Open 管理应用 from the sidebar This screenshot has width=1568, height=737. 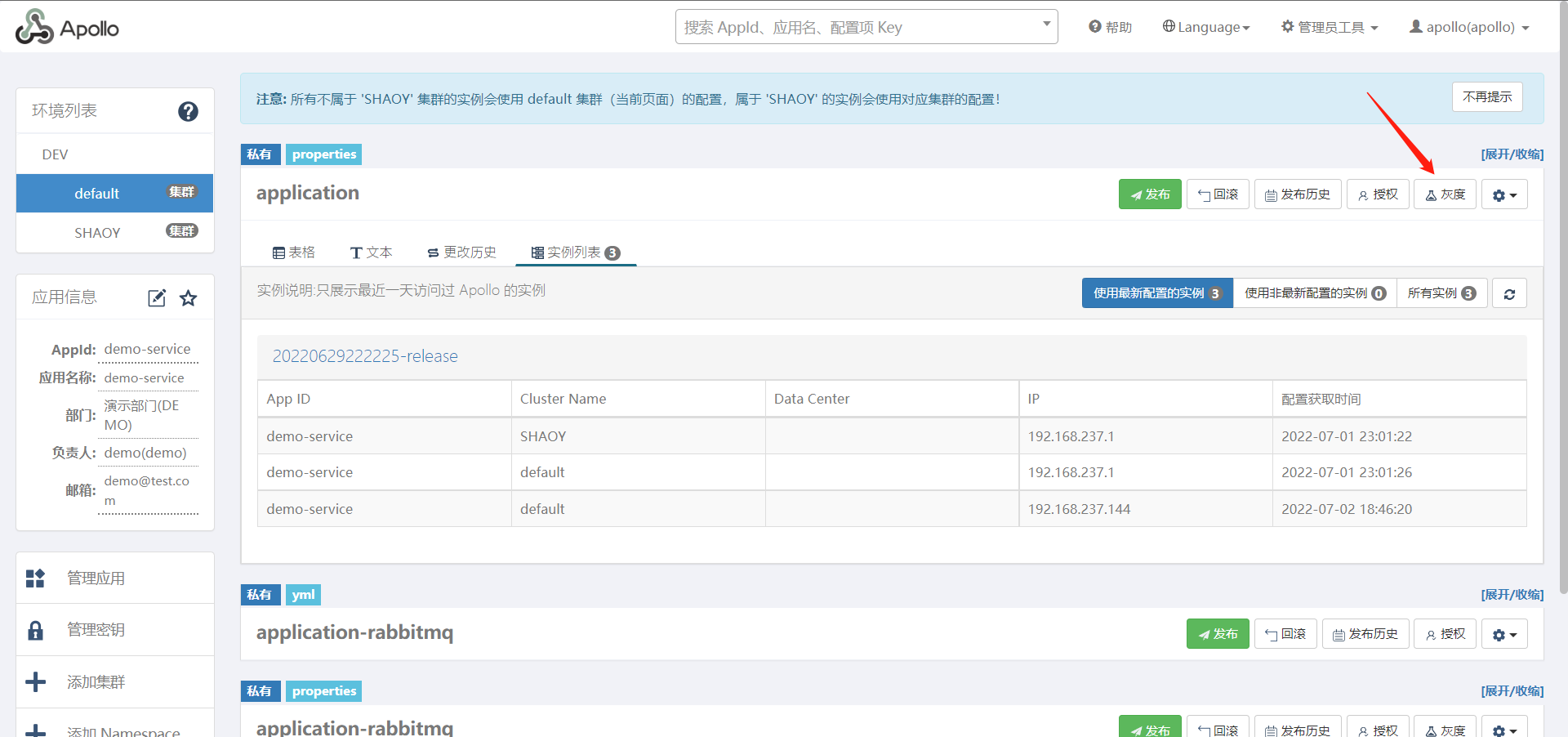click(96, 578)
